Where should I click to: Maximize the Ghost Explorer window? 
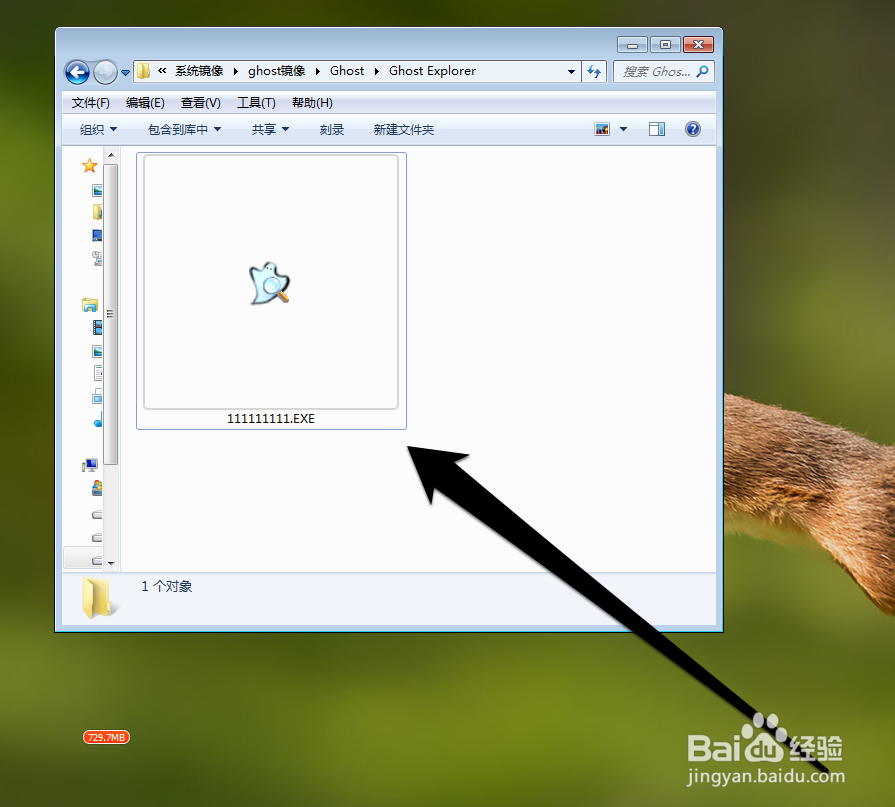tap(665, 45)
